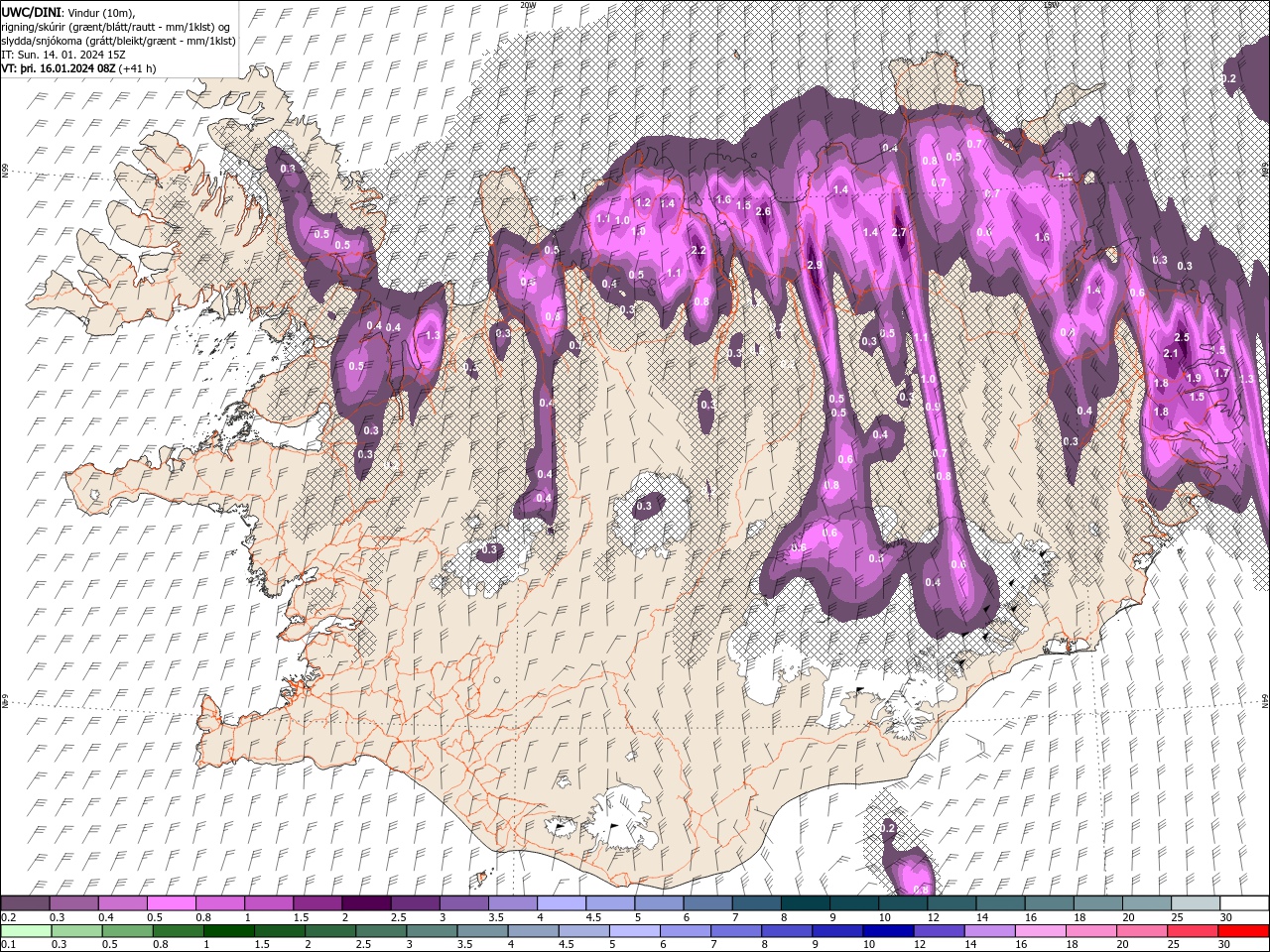Select the snow legend swatch labeled 14
1270x952 pixels.
1001,903
